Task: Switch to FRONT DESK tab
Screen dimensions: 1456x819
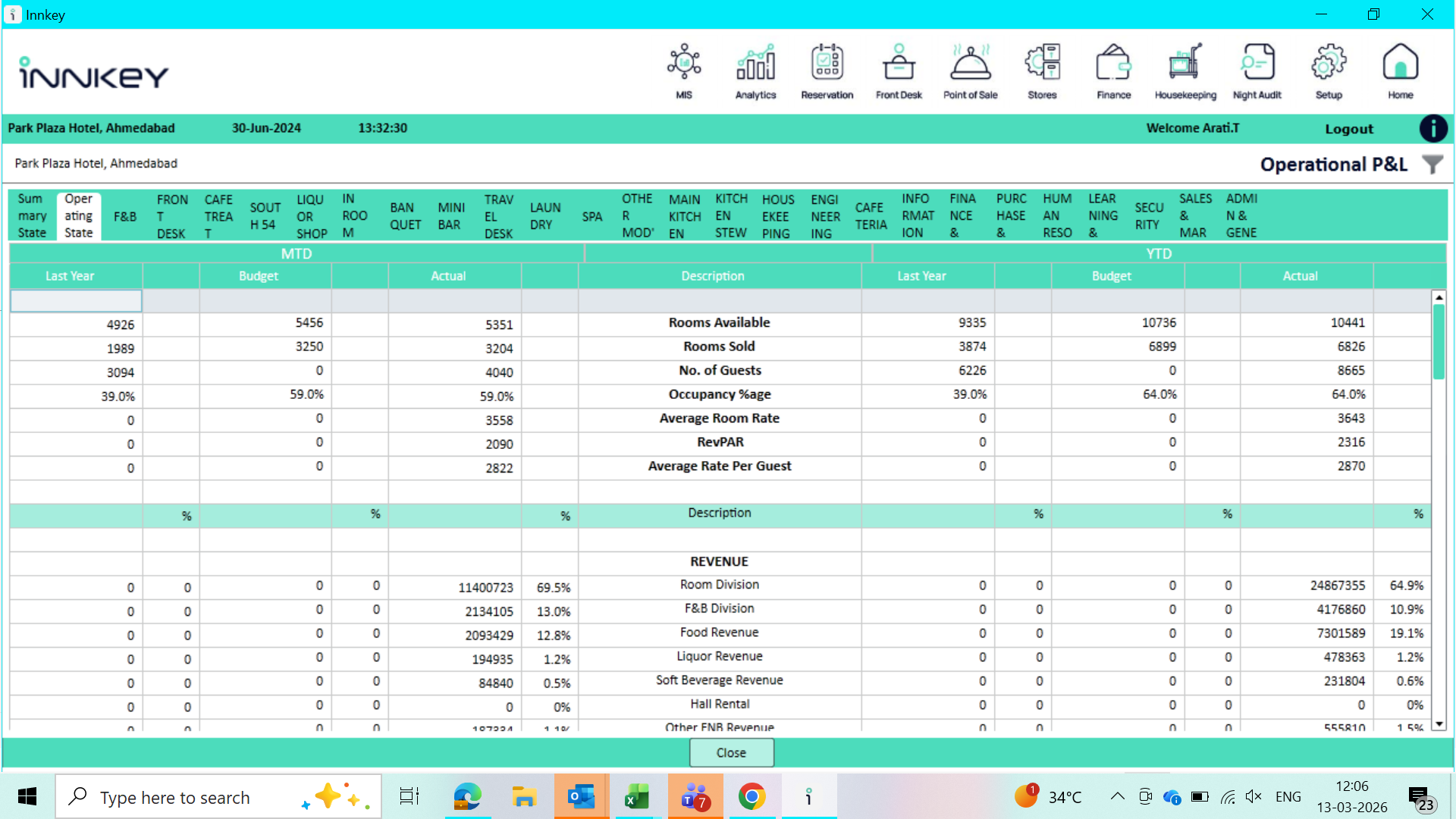Action: (x=172, y=217)
